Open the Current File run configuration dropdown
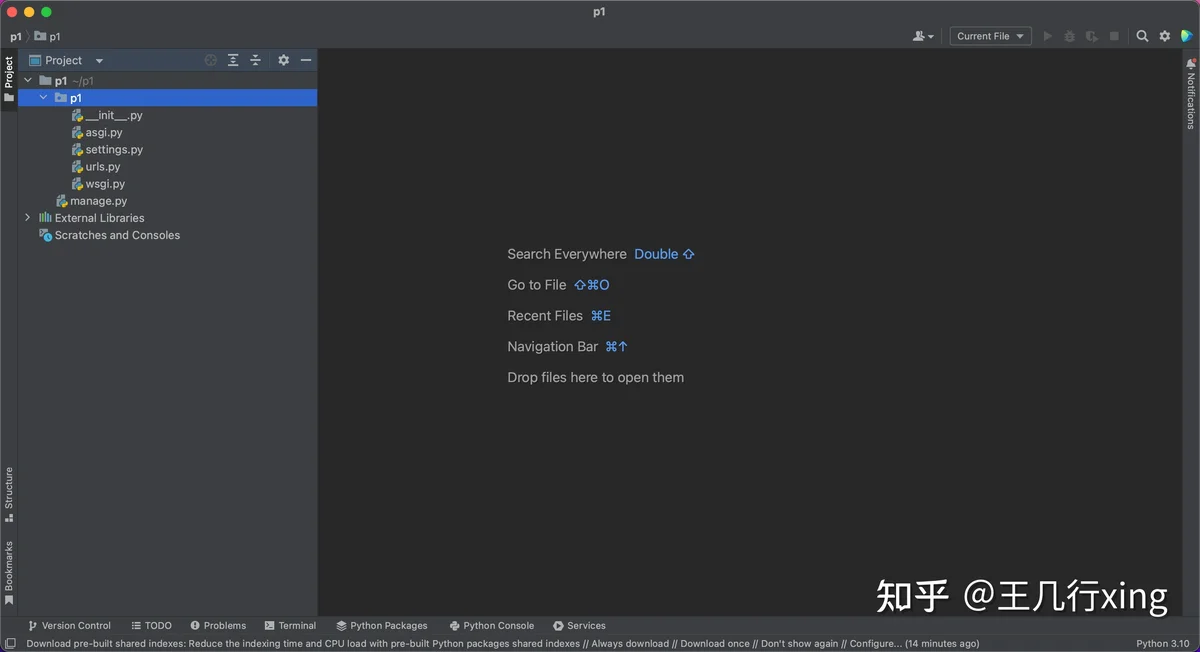Viewport: 1200px width, 652px height. tap(990, 36)
